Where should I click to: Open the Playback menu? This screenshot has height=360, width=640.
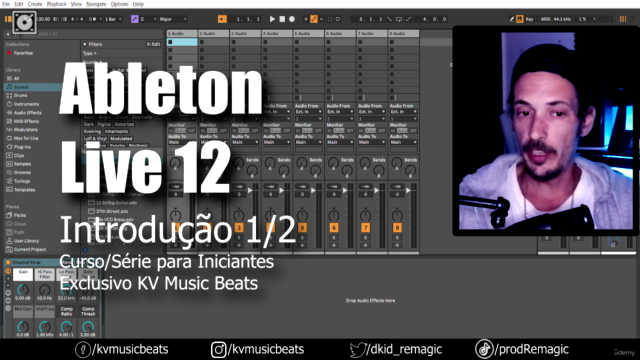coord(56,4)
